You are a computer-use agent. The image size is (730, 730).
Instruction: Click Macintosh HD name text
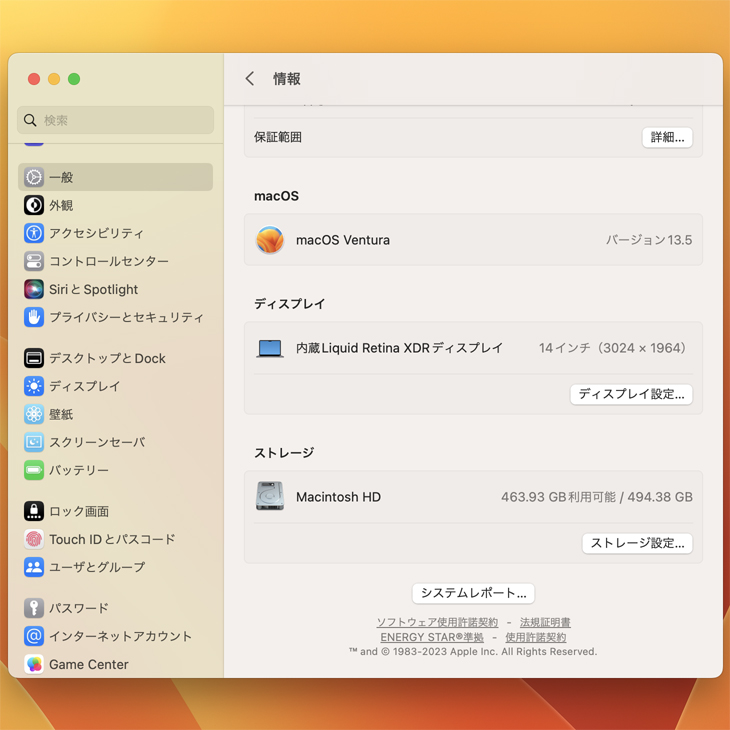[x=338, y=497]
